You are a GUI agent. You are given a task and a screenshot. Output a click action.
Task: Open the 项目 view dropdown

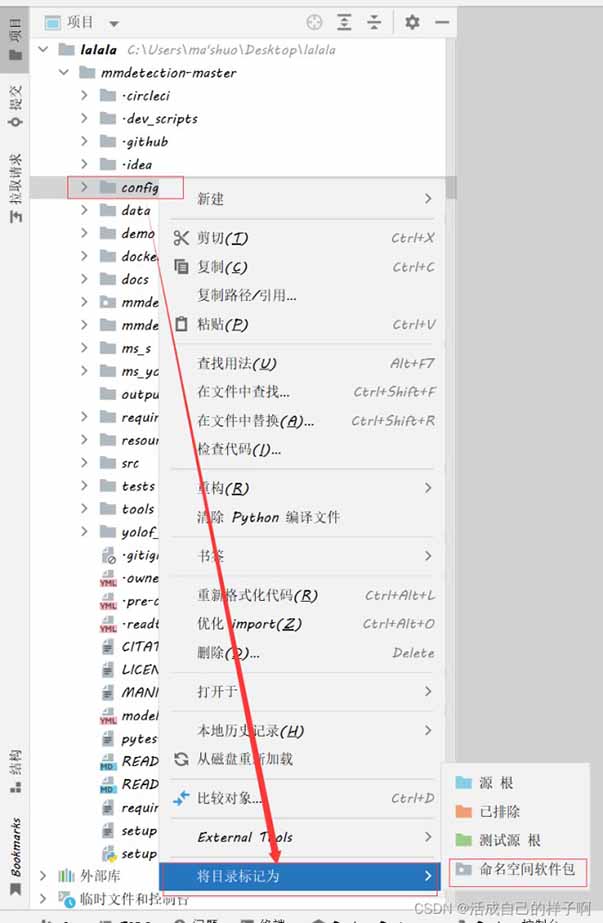coord(114,24)
